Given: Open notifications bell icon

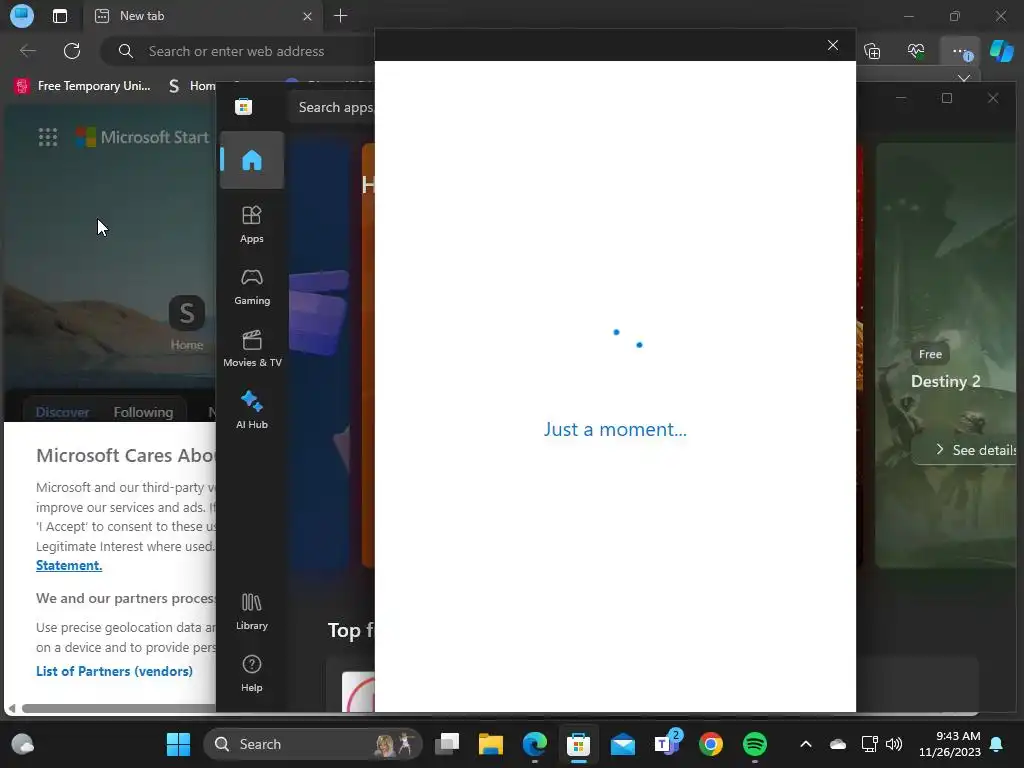Looking at the screenshot, I should [x=997, y=744].
